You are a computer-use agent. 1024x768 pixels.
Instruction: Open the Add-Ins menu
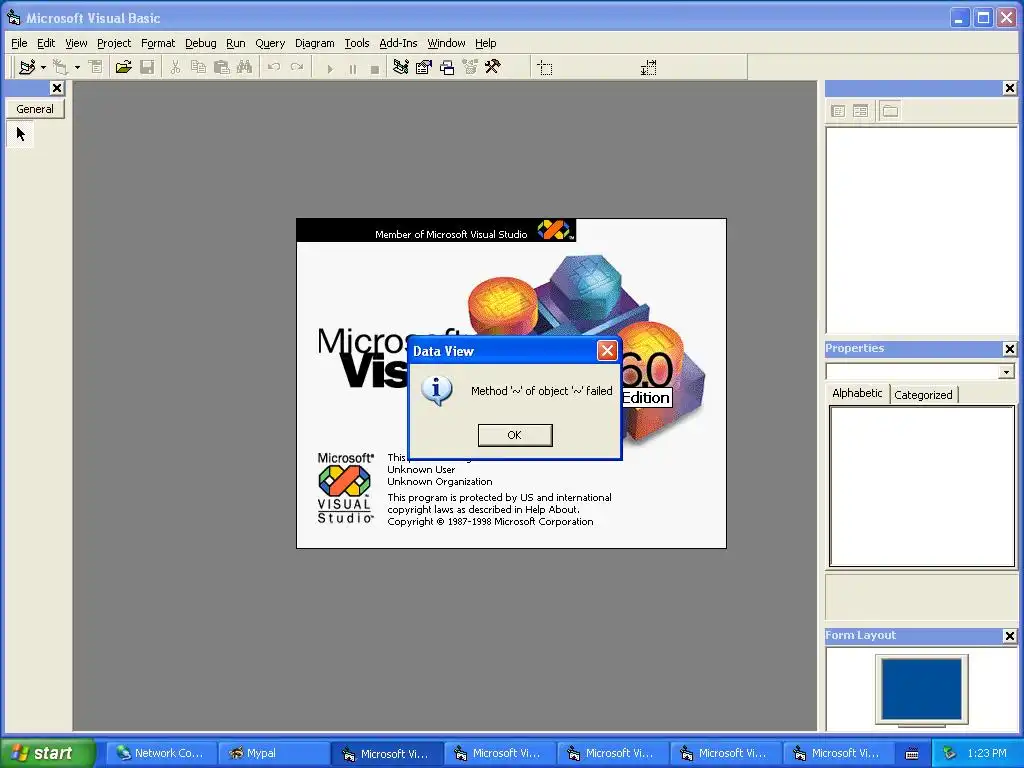point(398,43)
